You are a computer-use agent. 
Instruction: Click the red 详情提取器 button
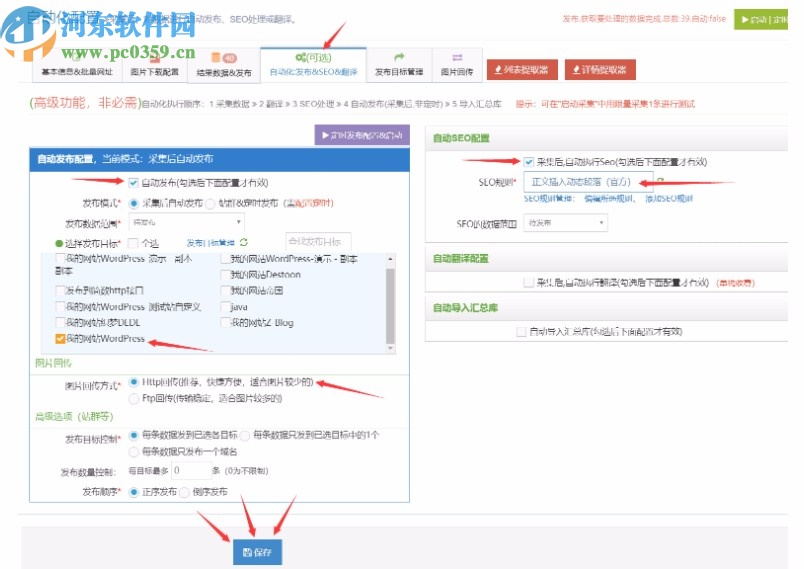(x=600, y=70)
